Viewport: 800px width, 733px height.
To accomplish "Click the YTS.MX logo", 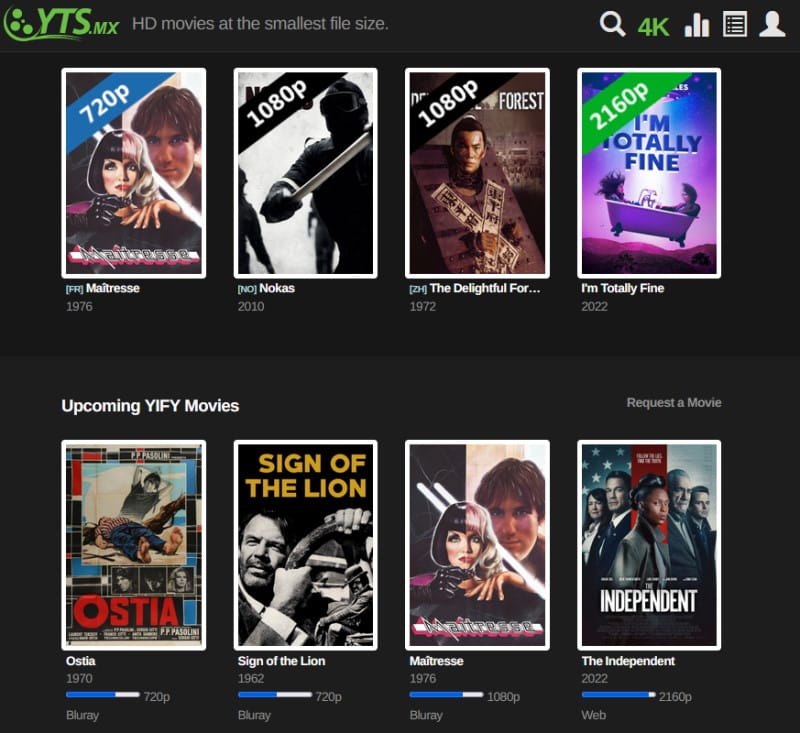I will (61, 23).
